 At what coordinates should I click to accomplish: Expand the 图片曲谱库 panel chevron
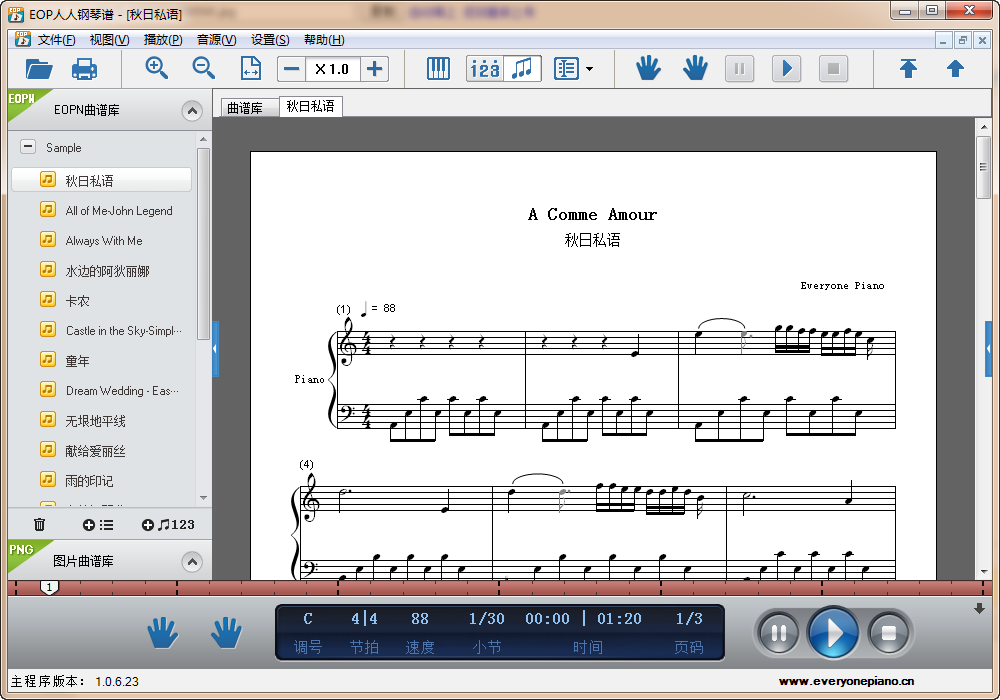pos(192,562)
